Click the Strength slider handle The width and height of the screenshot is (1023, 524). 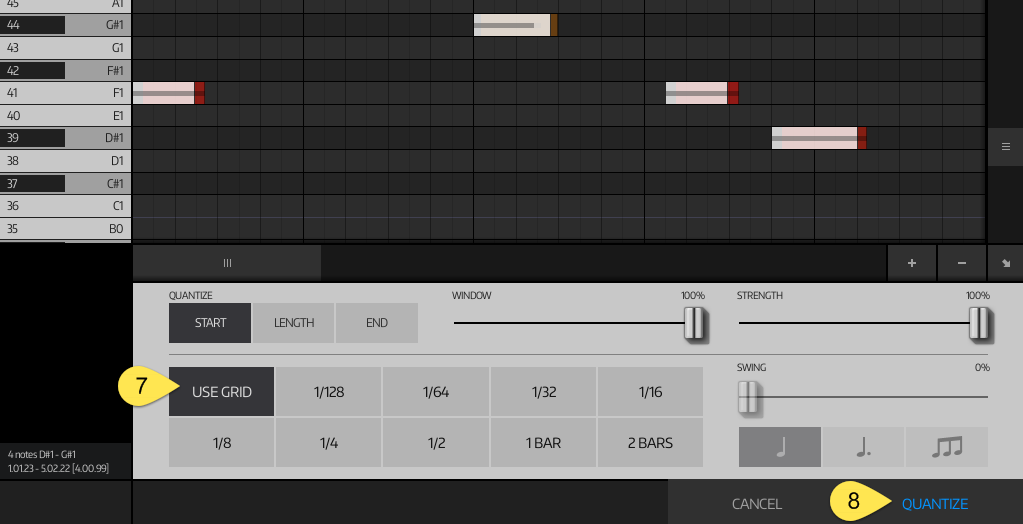pyautogui.click(x=978, y=324)
